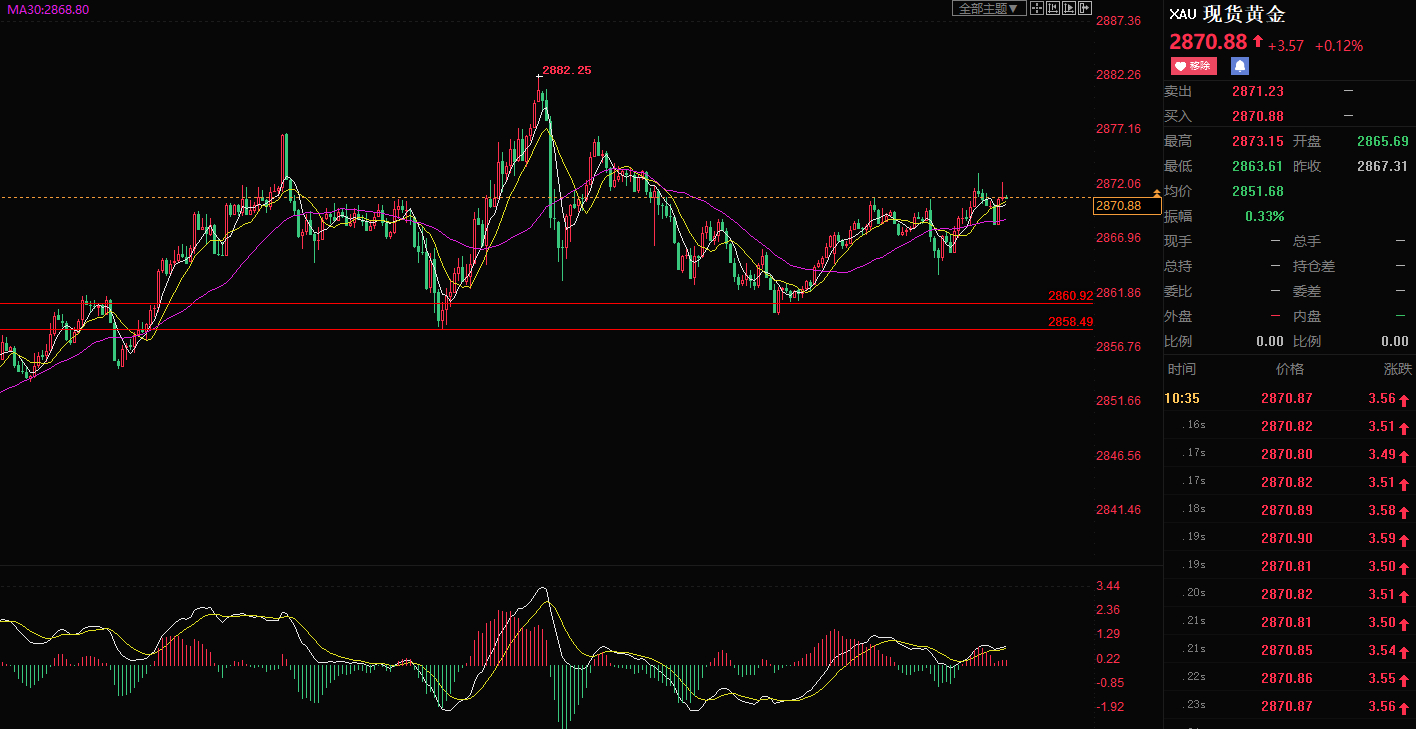Click the up arrow next to 3.54
Image resolution: width=1416 pixels, height=729 pixels.
click(x=1404, y=652)
